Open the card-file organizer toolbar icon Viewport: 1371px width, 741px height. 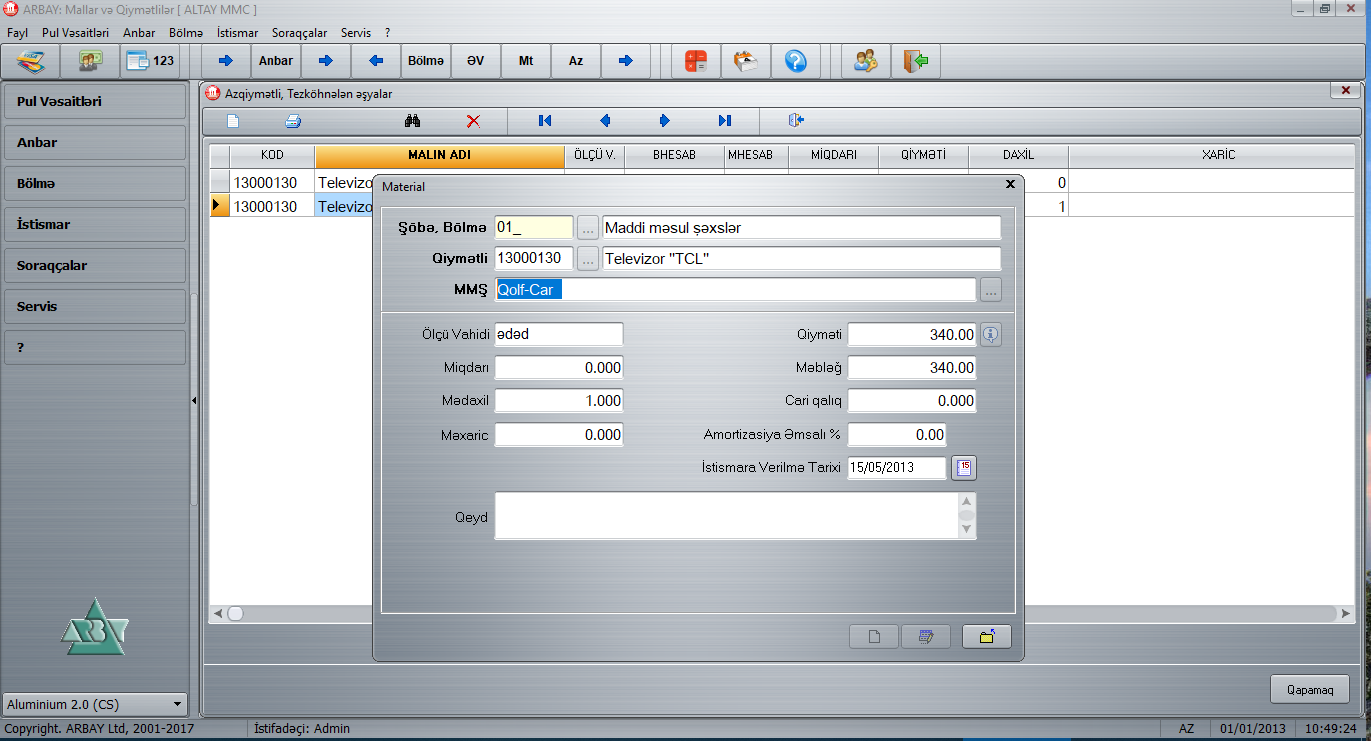(x=746, y=61)
